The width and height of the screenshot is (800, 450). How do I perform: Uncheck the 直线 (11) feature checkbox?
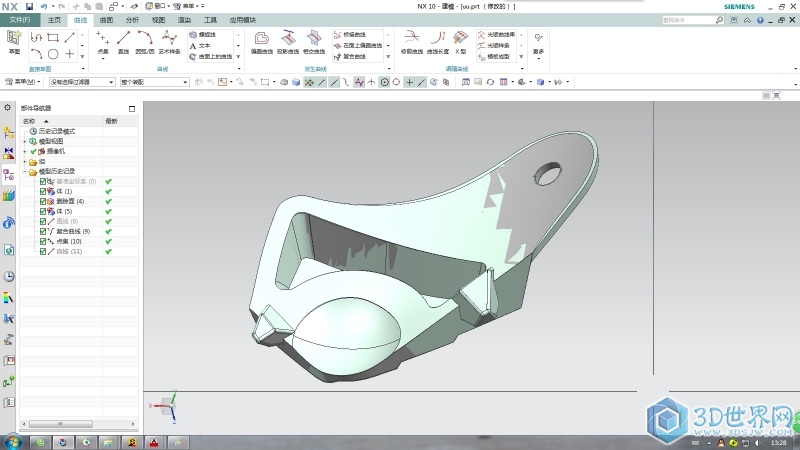(43, 252)
